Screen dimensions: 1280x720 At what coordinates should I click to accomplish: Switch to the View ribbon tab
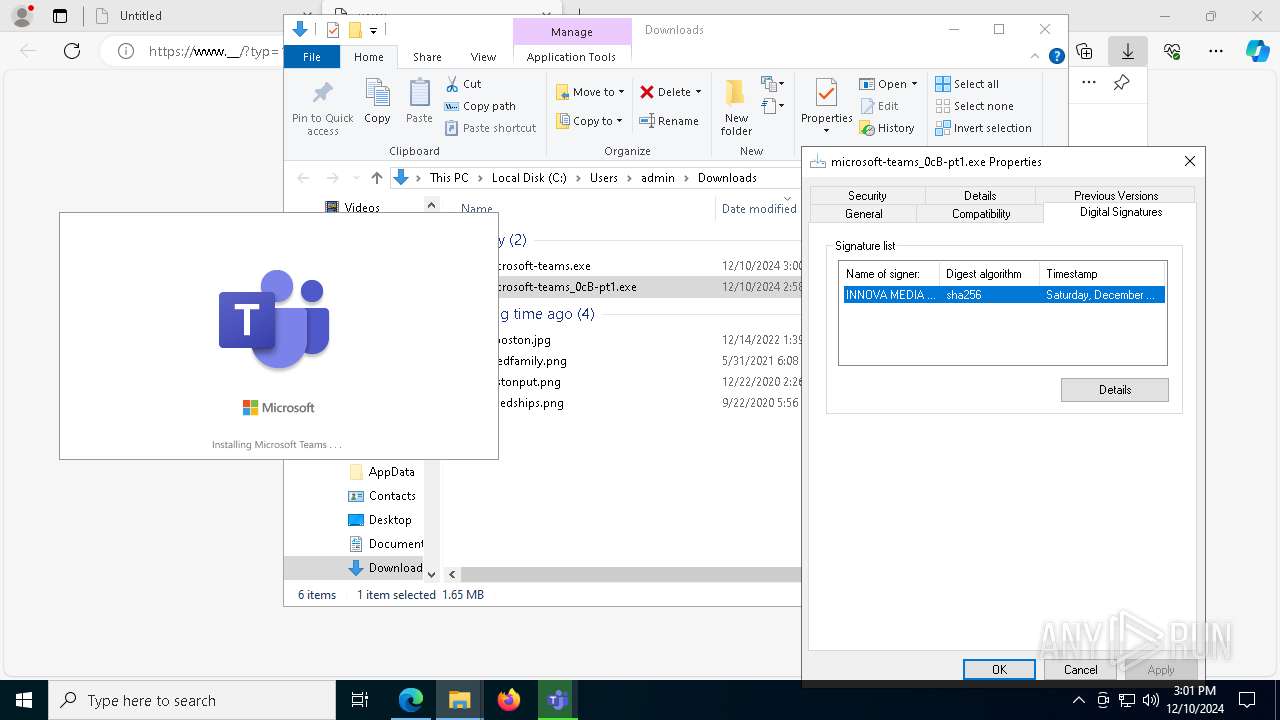click(483, 57)
